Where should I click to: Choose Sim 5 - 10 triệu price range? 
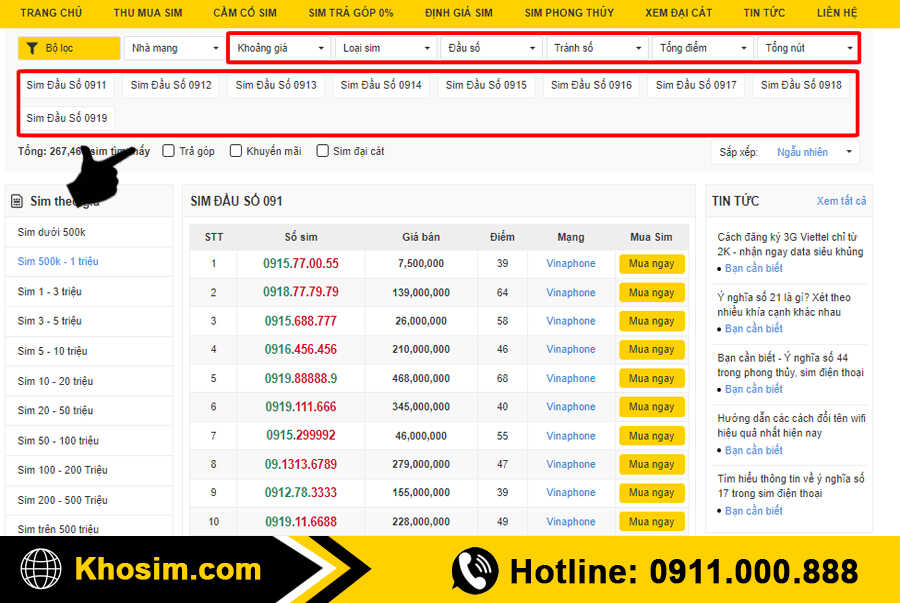click(52, 351)
